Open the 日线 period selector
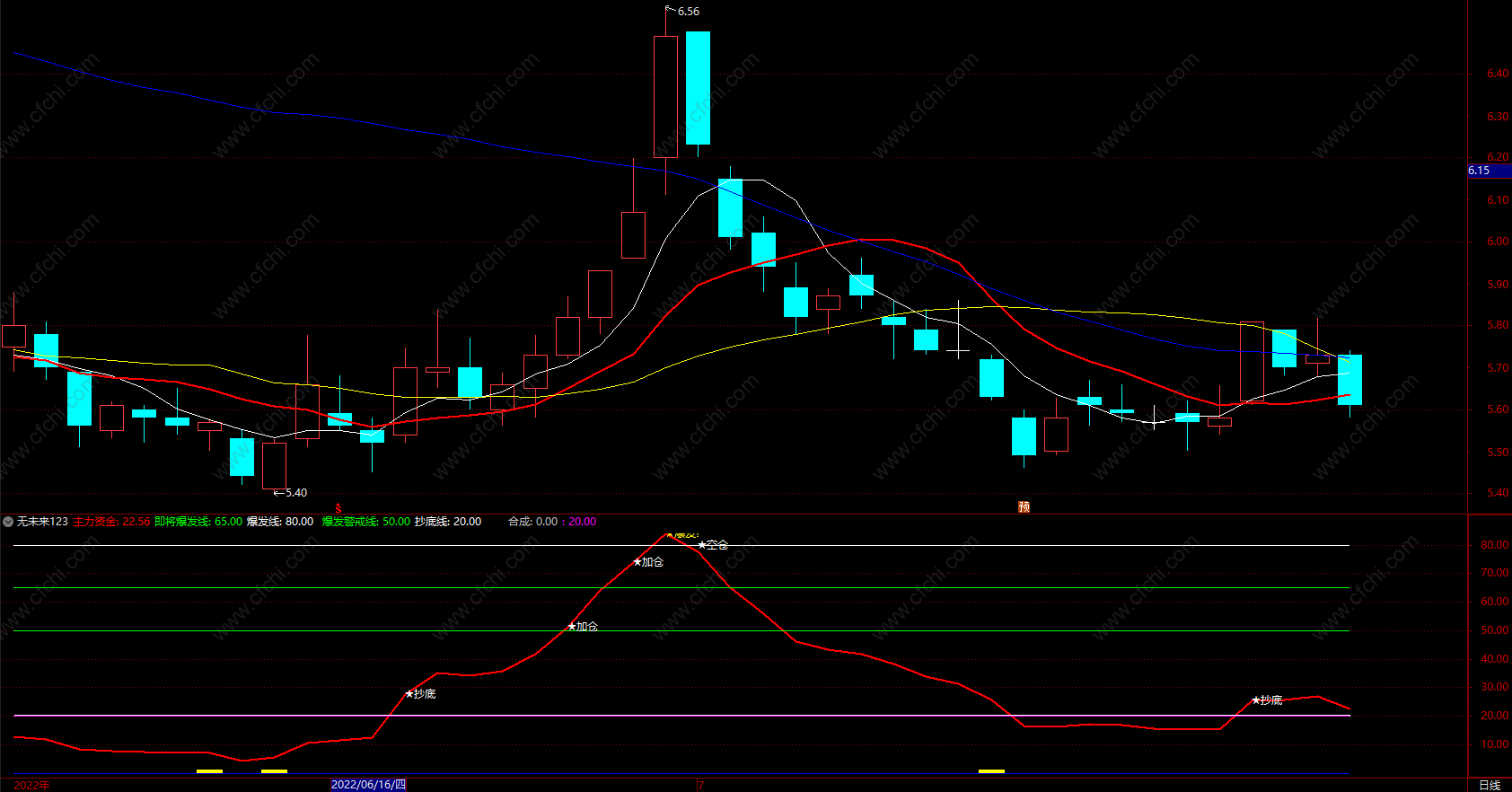 click(x=1489, y=785)
